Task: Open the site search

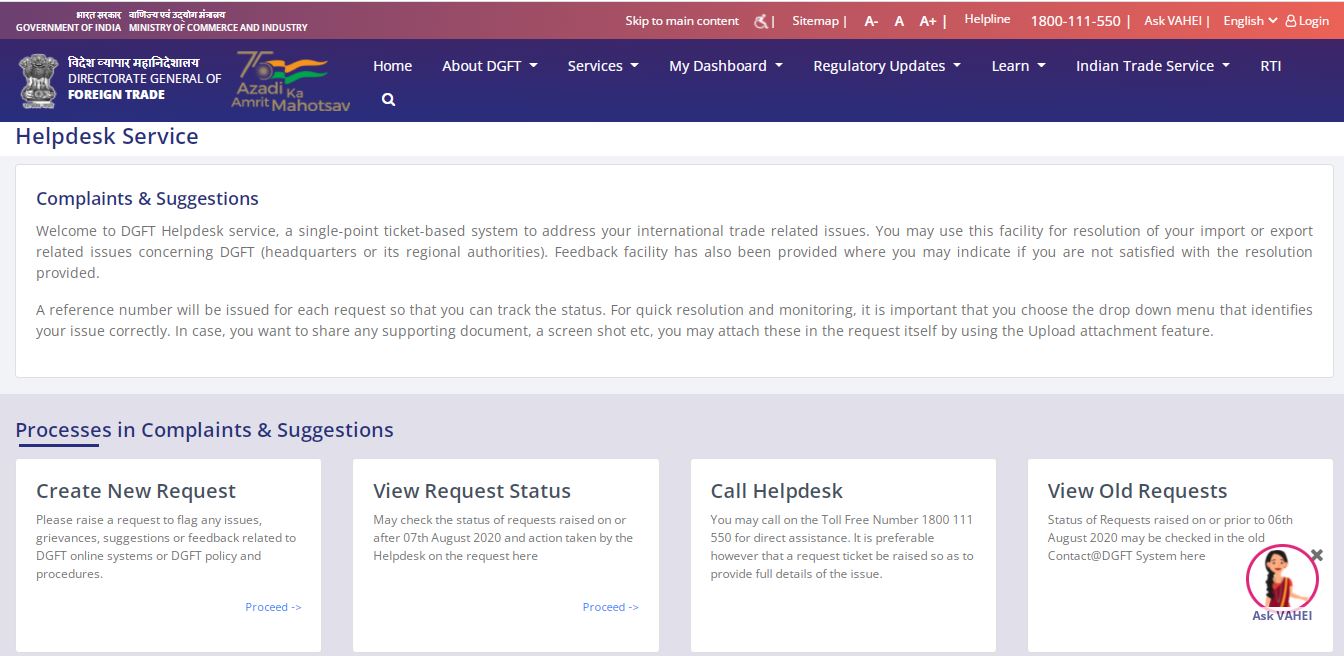Action: [388, 98]
